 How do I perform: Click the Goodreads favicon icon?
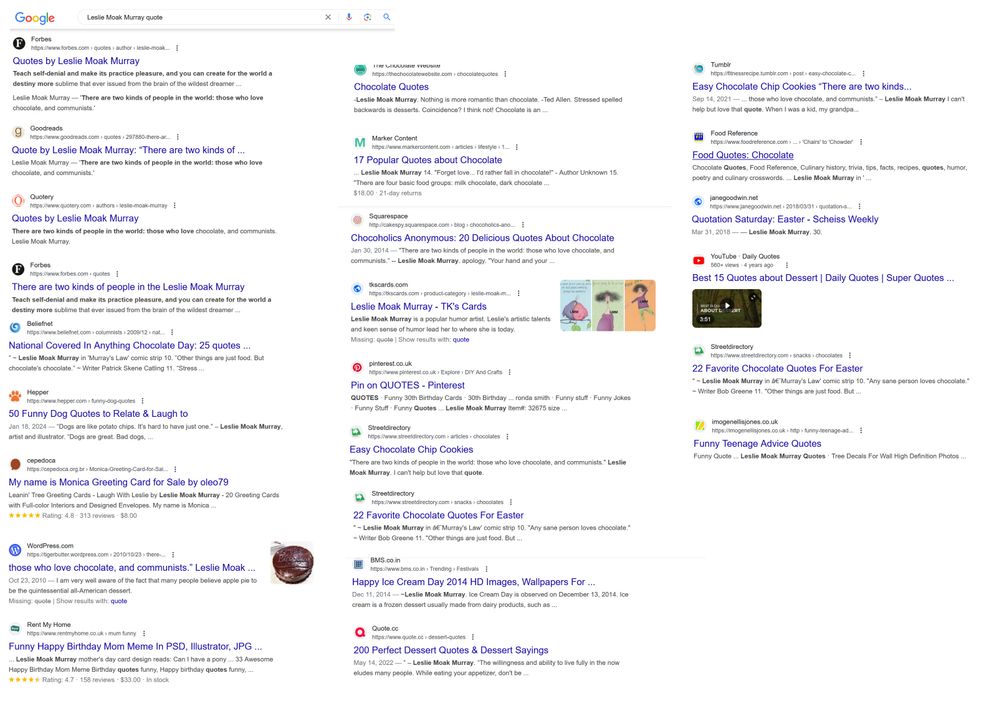point(18,132)
